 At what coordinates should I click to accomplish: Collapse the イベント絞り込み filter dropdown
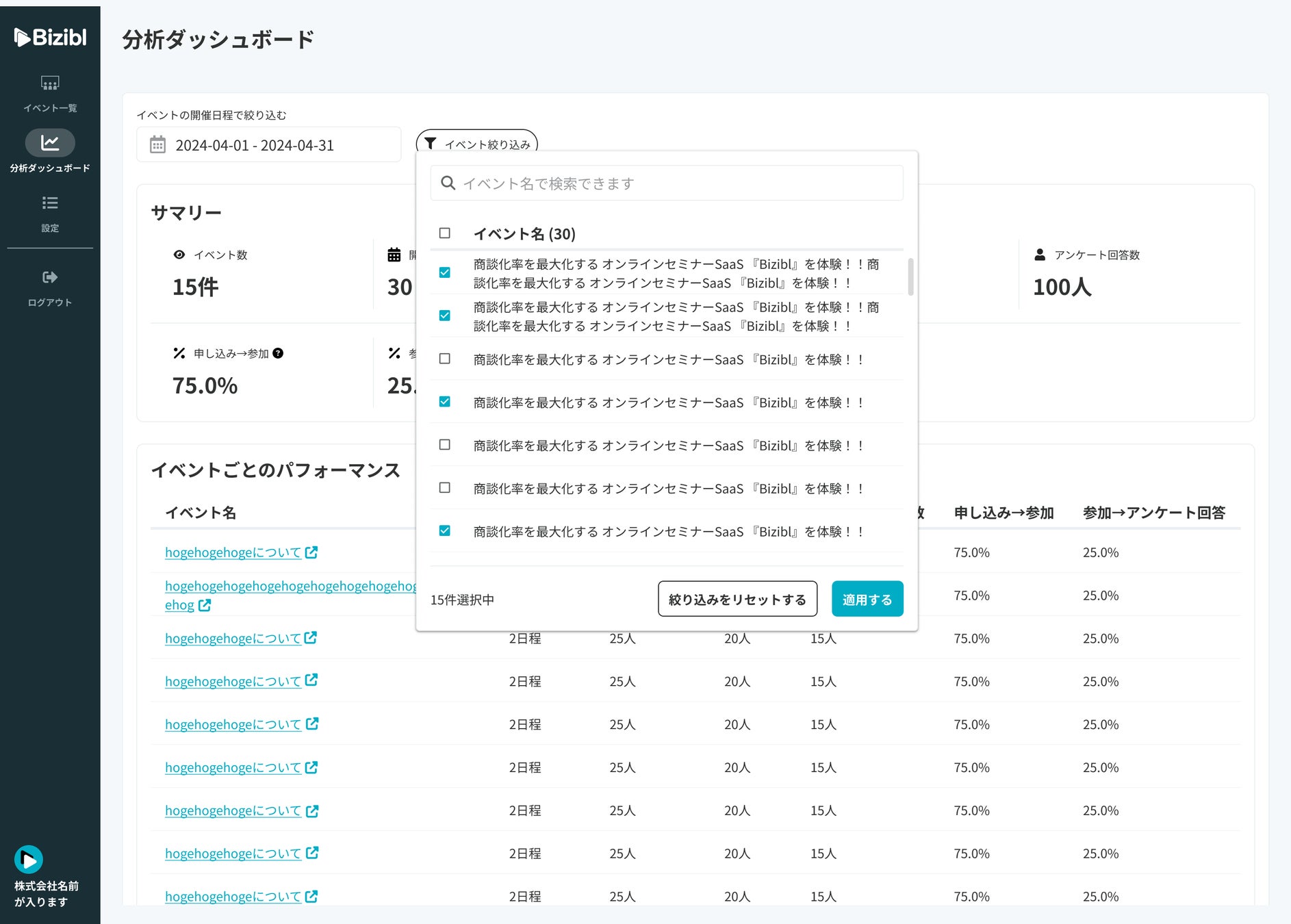click(x=477, y=144)
